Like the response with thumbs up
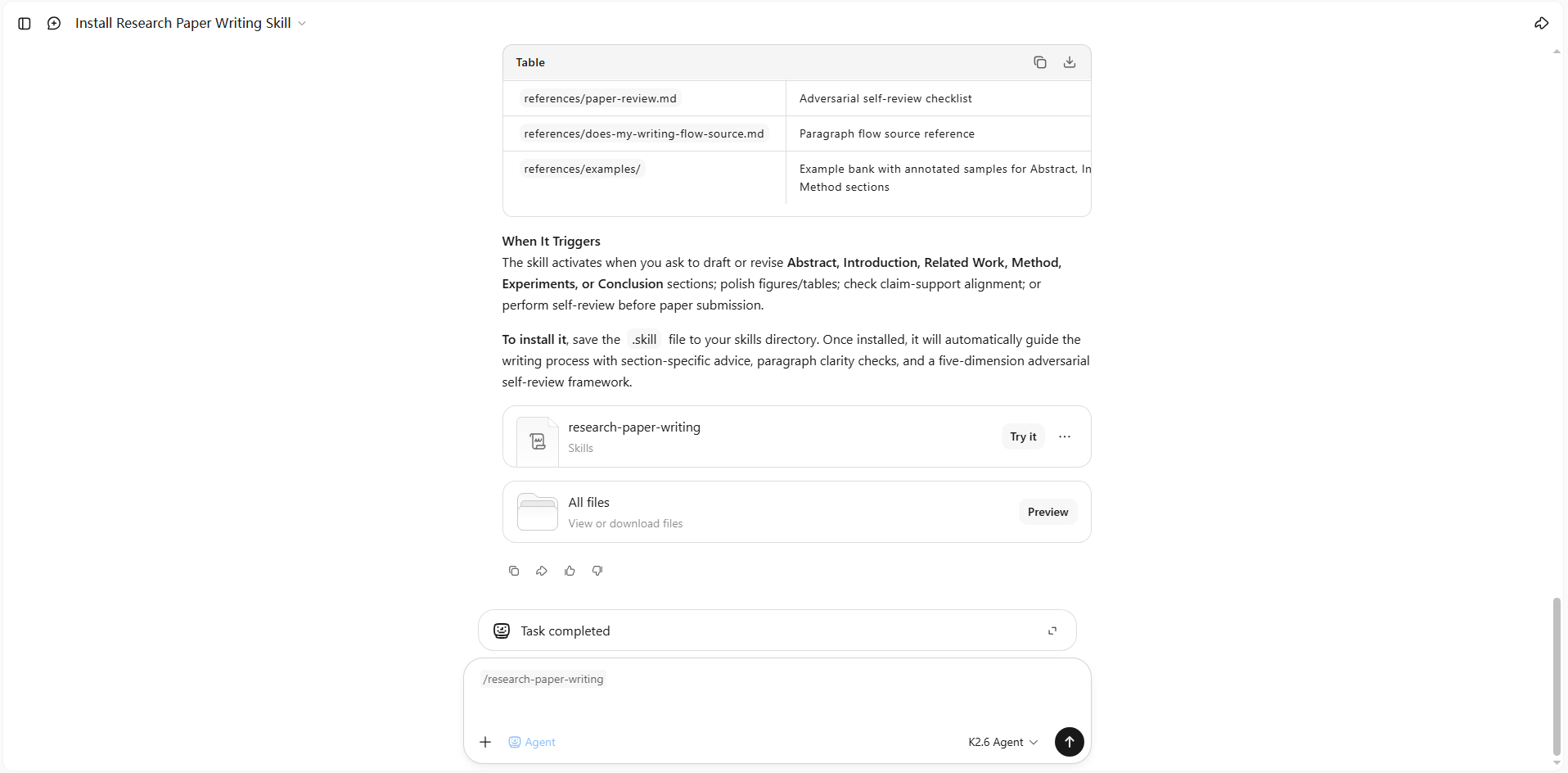This screenshot has width=1568, height=773. (570, 571)
